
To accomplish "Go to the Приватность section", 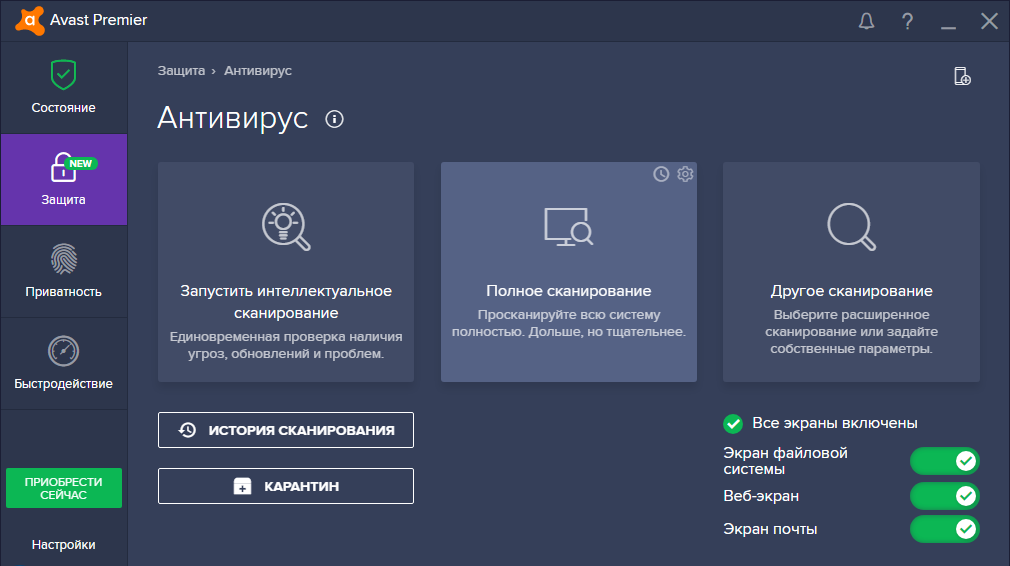I will pyautogui.click(x=64, y=271).
